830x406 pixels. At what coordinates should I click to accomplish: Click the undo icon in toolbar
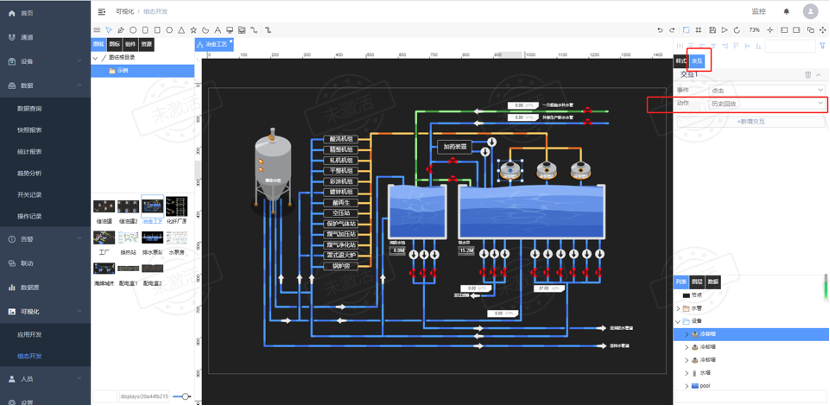coord(659,30)
